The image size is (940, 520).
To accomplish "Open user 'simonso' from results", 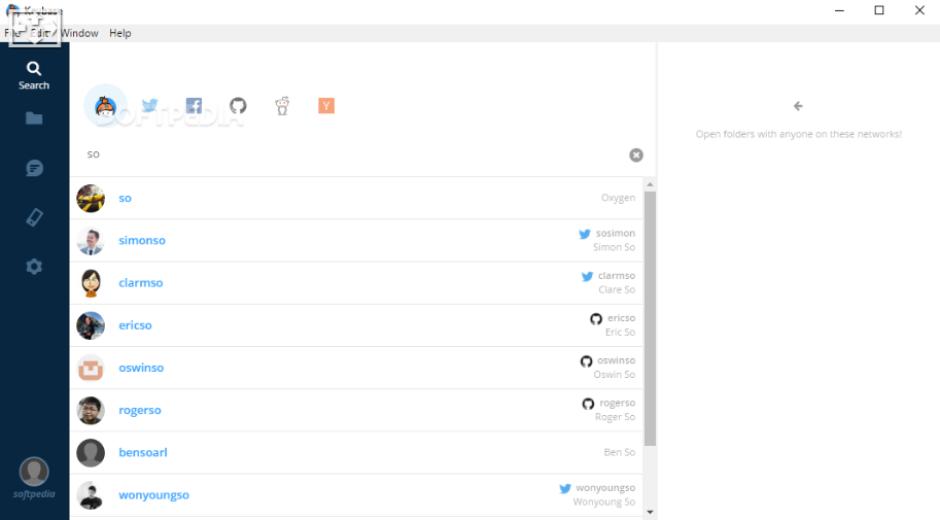I will coord(357,241).
